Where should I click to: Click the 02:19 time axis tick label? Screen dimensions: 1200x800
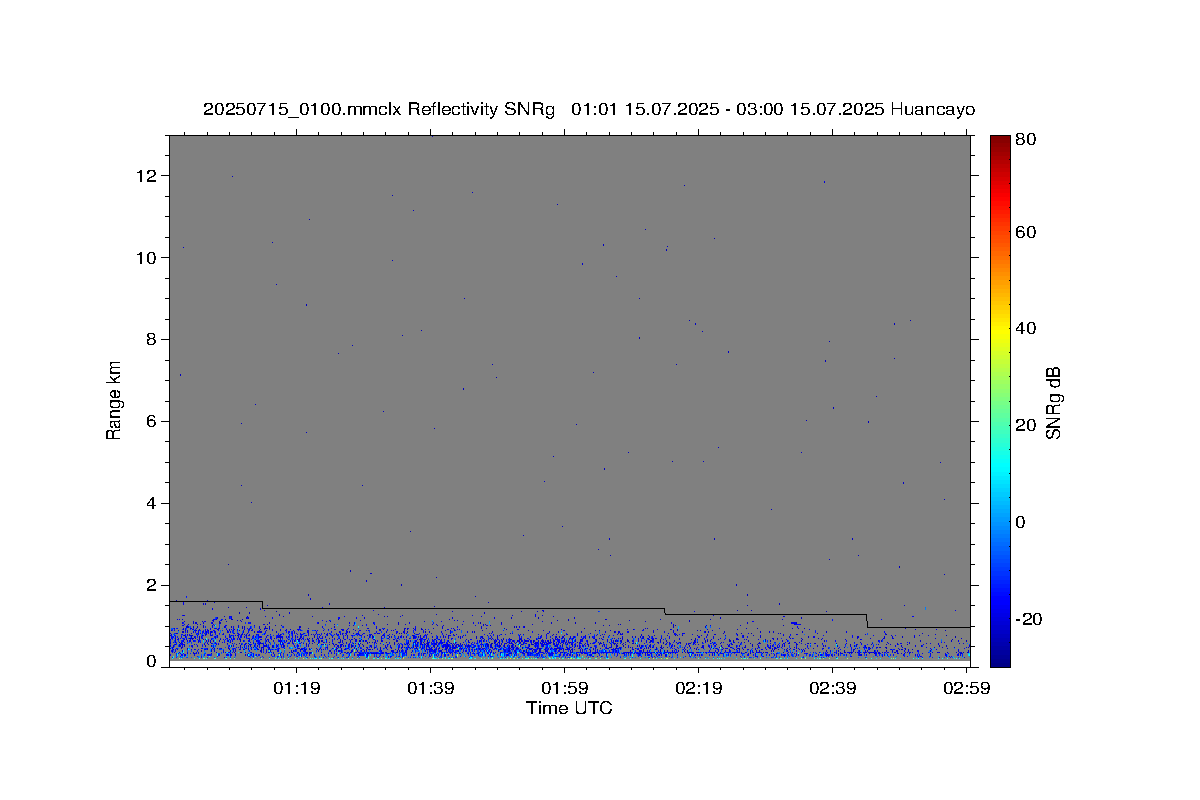699,688
